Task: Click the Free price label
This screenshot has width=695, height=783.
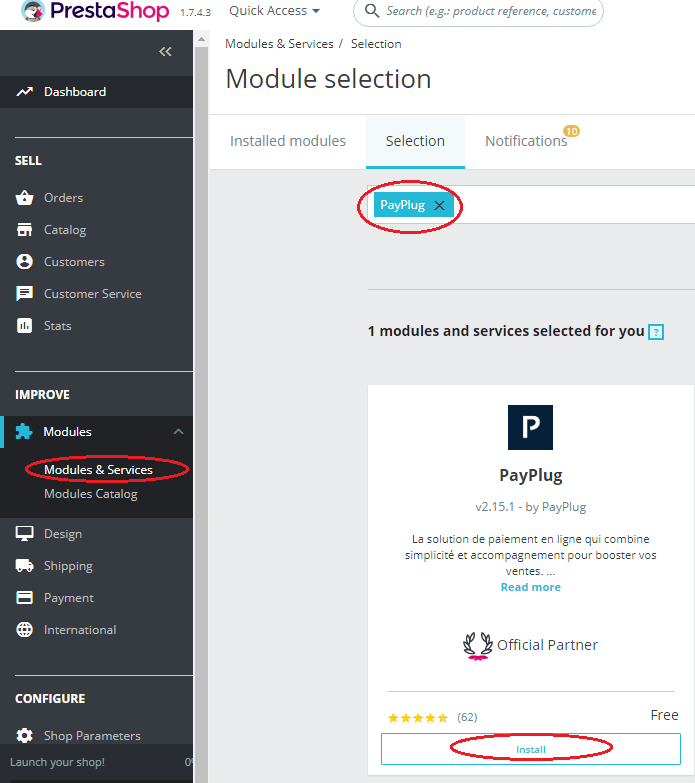Action: point(665,715)
